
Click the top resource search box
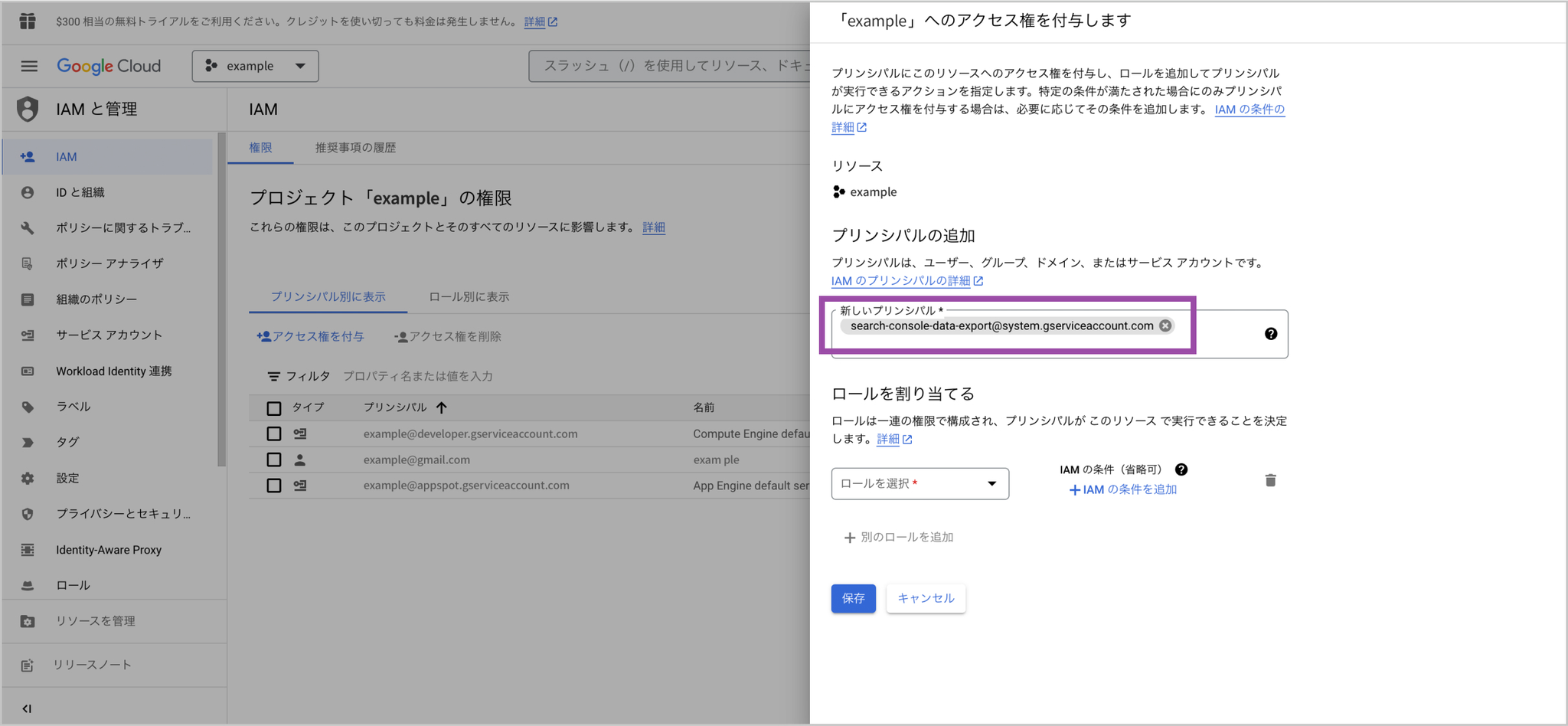coord(669,66)
